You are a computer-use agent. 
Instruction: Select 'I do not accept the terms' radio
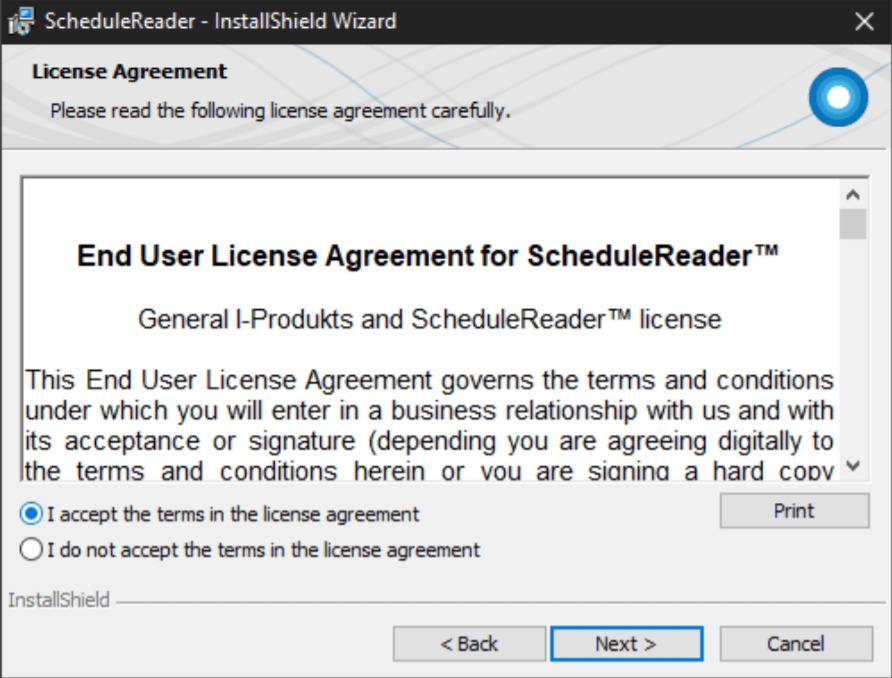pyautogui.click(x=31, y=550)
